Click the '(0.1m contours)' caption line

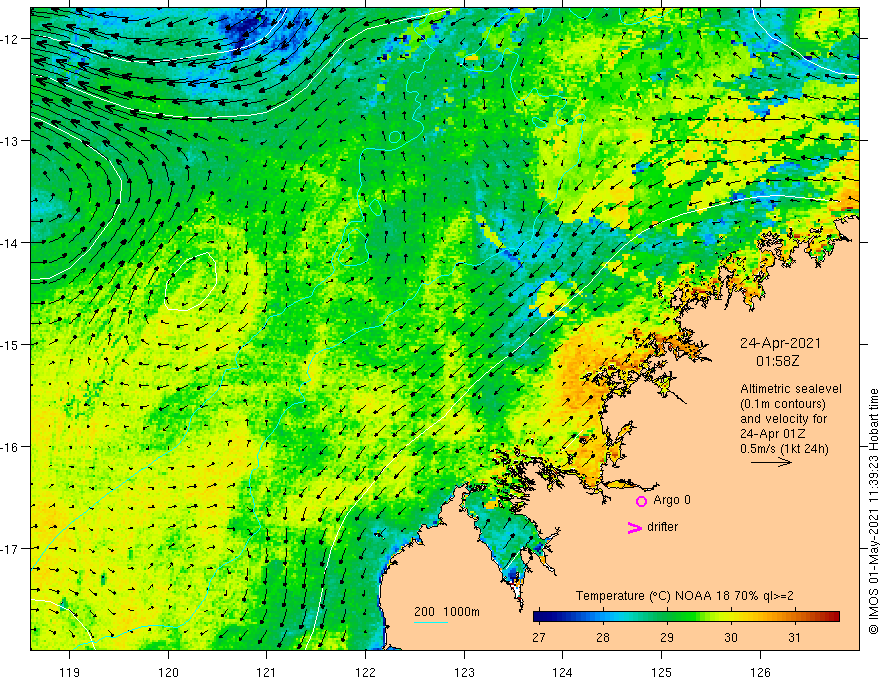[x=783, y=404]
